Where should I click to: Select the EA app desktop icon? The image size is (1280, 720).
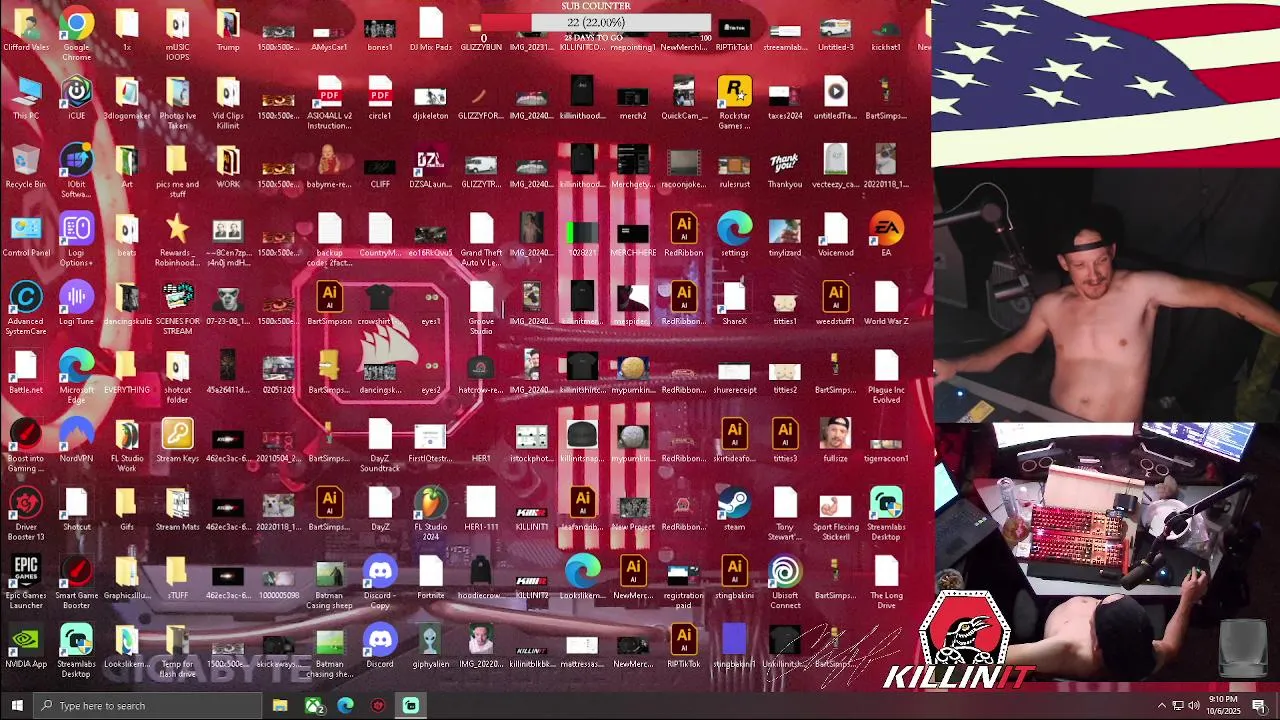886,229
